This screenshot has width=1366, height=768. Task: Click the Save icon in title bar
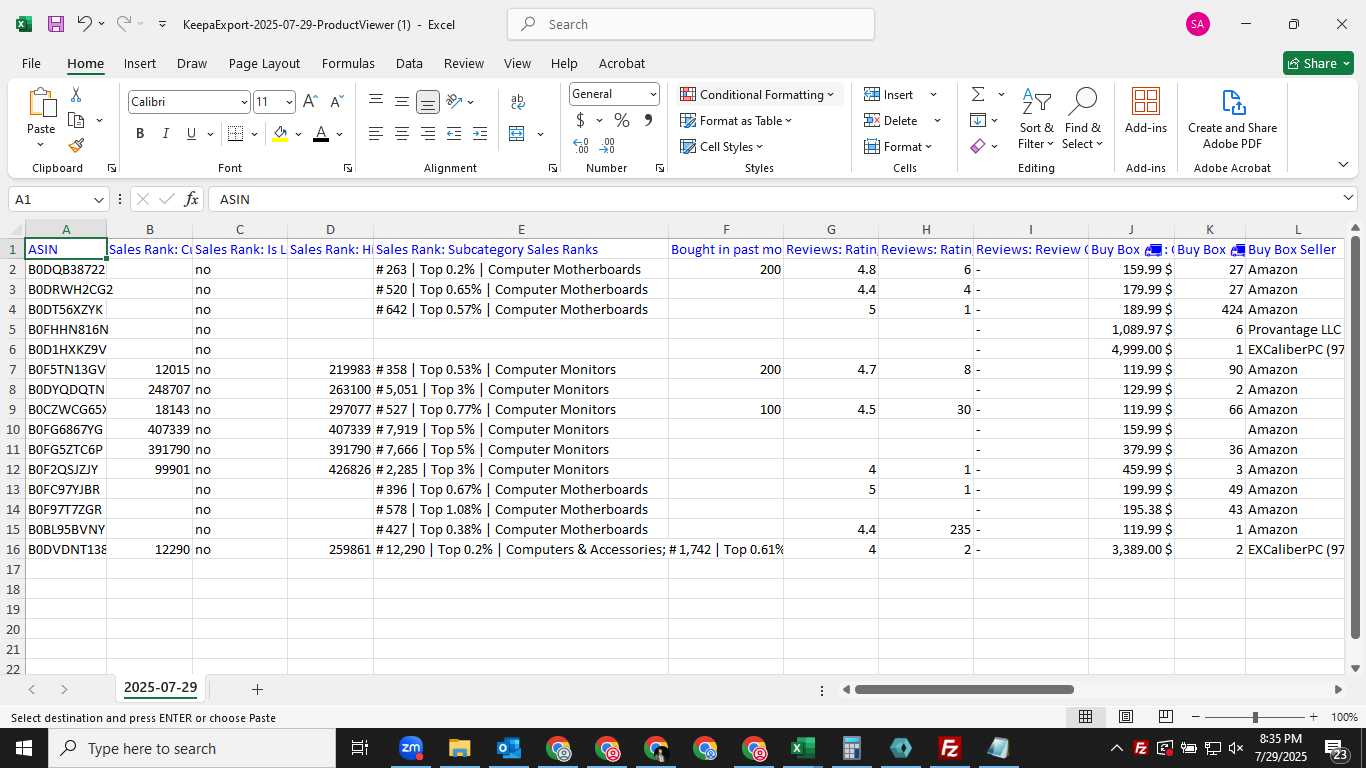pos(56,24)
